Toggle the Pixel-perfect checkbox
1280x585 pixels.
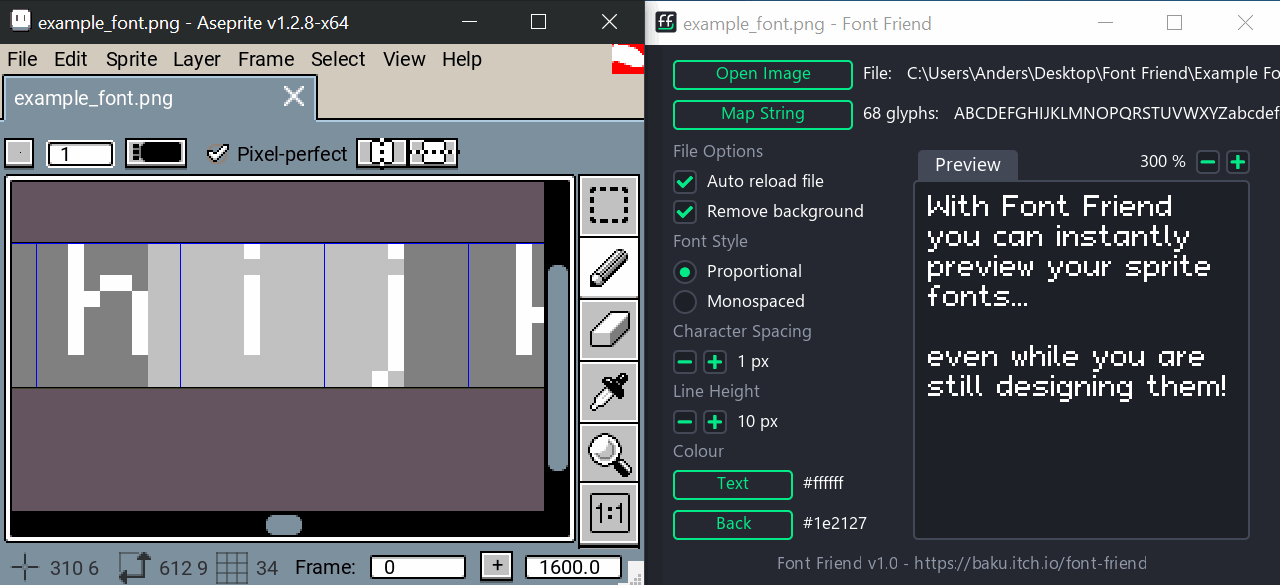tap(217, 153)
